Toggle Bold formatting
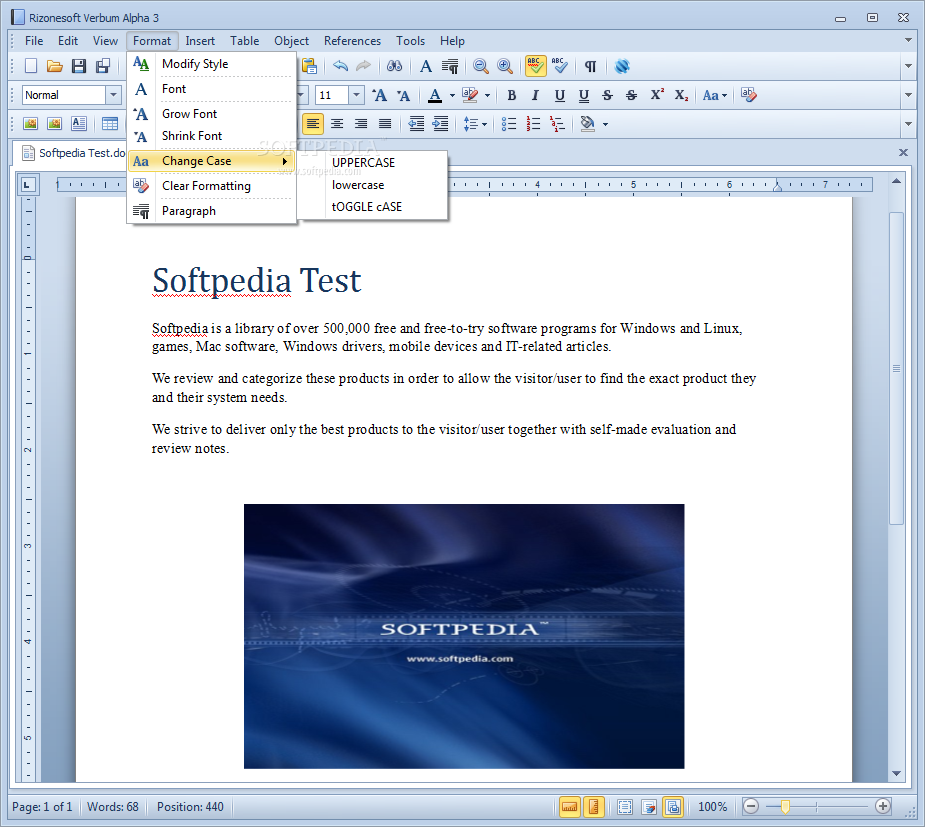 511,95
